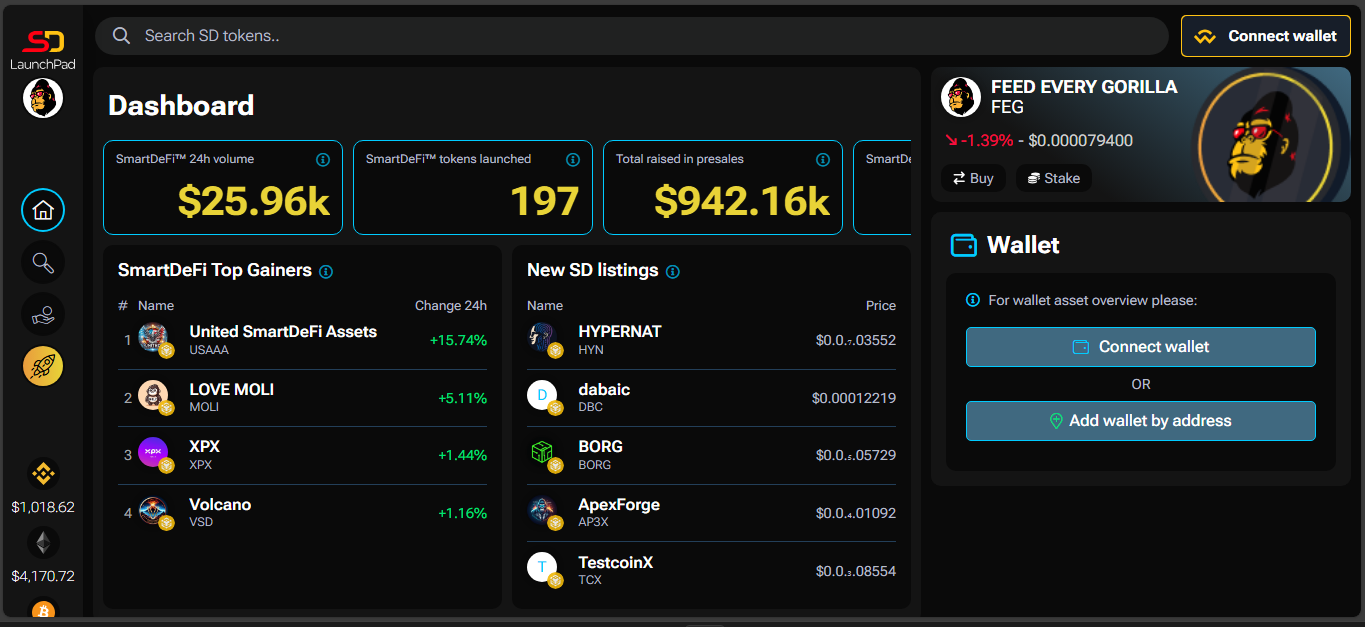
Task: Click the Bitcoin icon at sidebar bottom
Action: [43, 609]
